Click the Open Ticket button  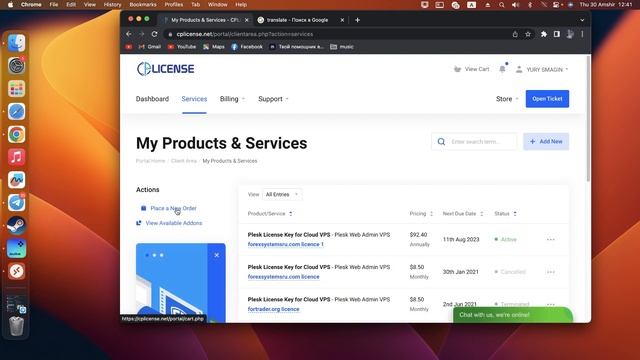[547, 99]
